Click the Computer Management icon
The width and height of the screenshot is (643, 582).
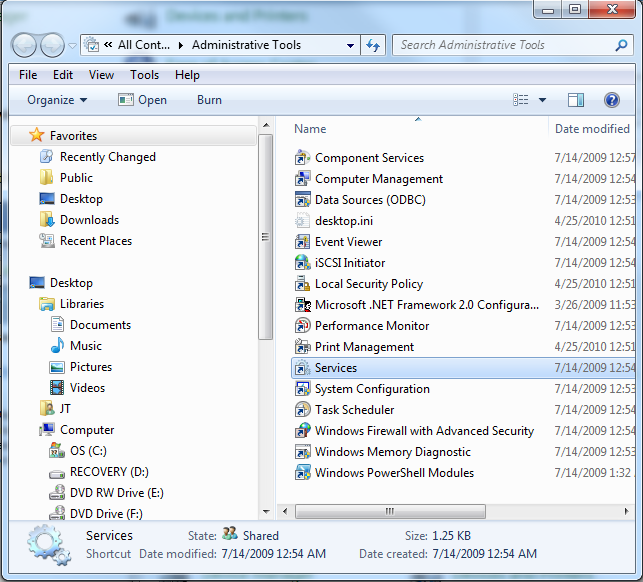tap(303, 179)
